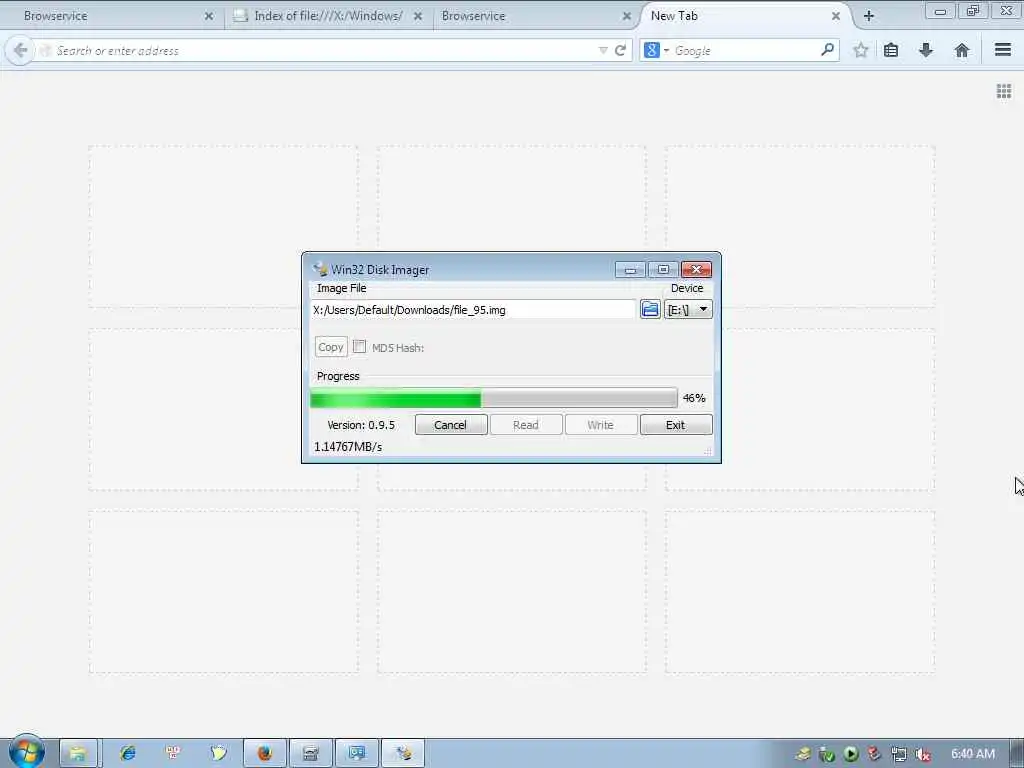Click the taskbar icon left of Firefox
The height and width of the screenshot is (768, 1024).
point(219,753)
